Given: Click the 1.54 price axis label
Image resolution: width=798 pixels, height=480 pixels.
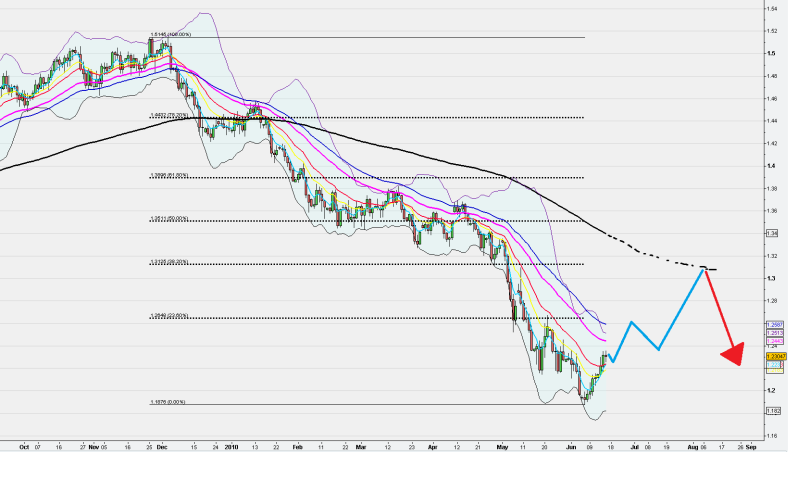Looking at the screenshot, I should click(772, 9).
